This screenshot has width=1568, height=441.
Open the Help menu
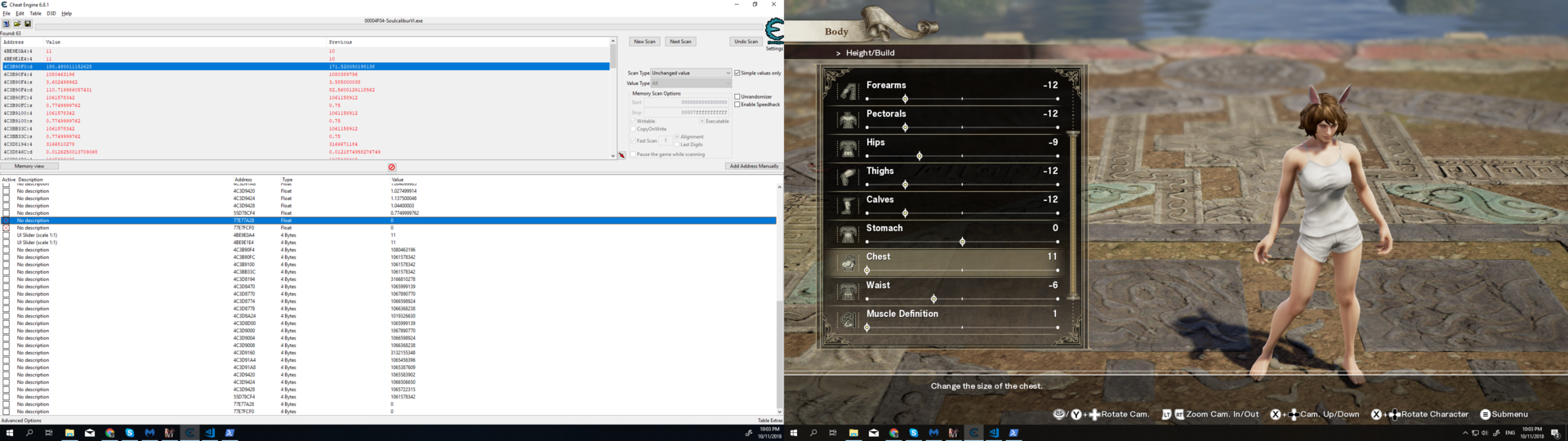pos(67,14)
